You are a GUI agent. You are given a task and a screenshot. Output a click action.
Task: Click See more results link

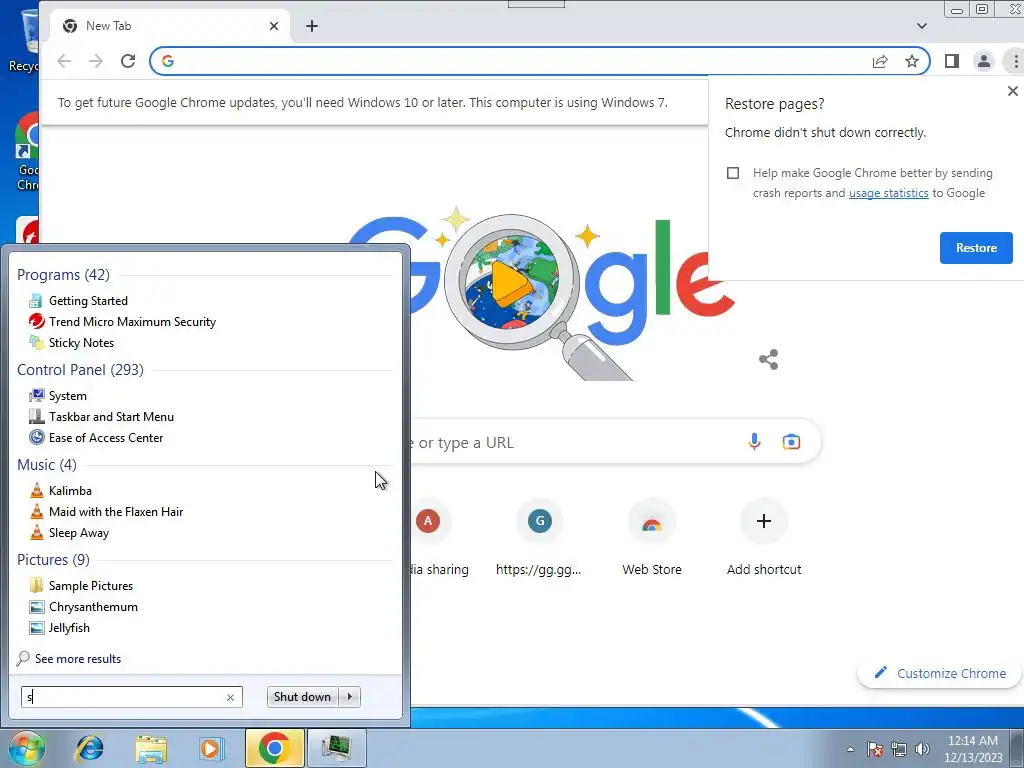tap(69, 659)
